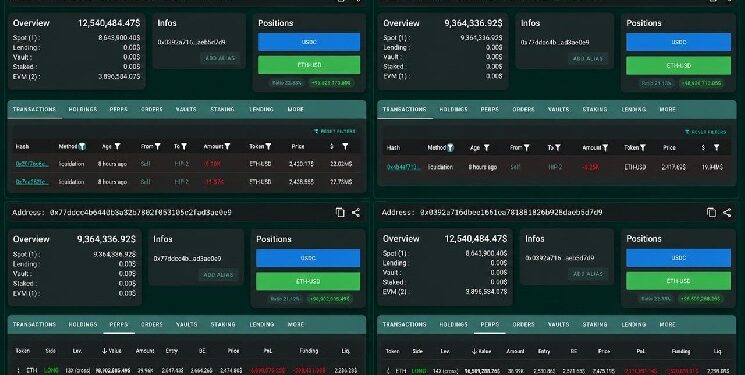Switch to Perps tab in 0x0392 transactions panel
Viewport: 745px width, 375px height.
pyautogui.click(x=118, y=109)
